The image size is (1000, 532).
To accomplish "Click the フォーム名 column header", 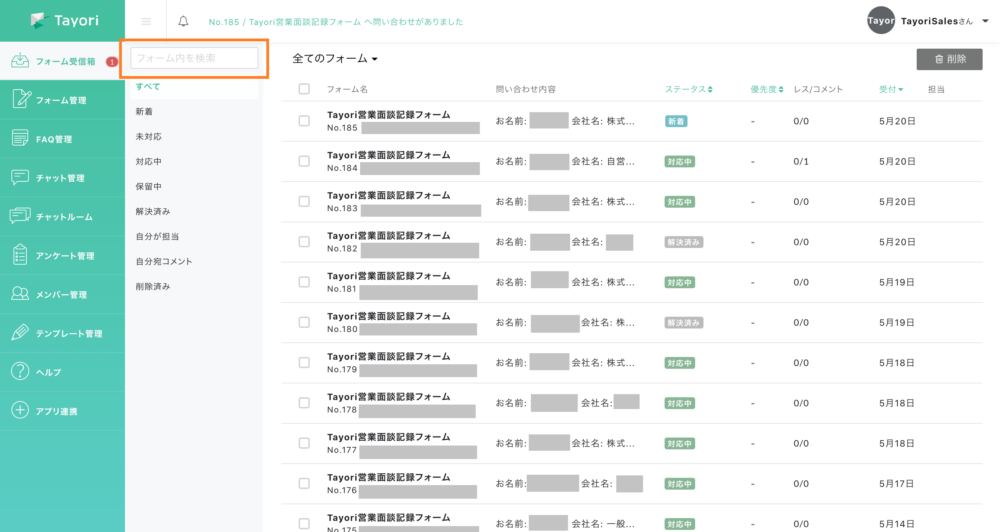I will click(347, 89).
